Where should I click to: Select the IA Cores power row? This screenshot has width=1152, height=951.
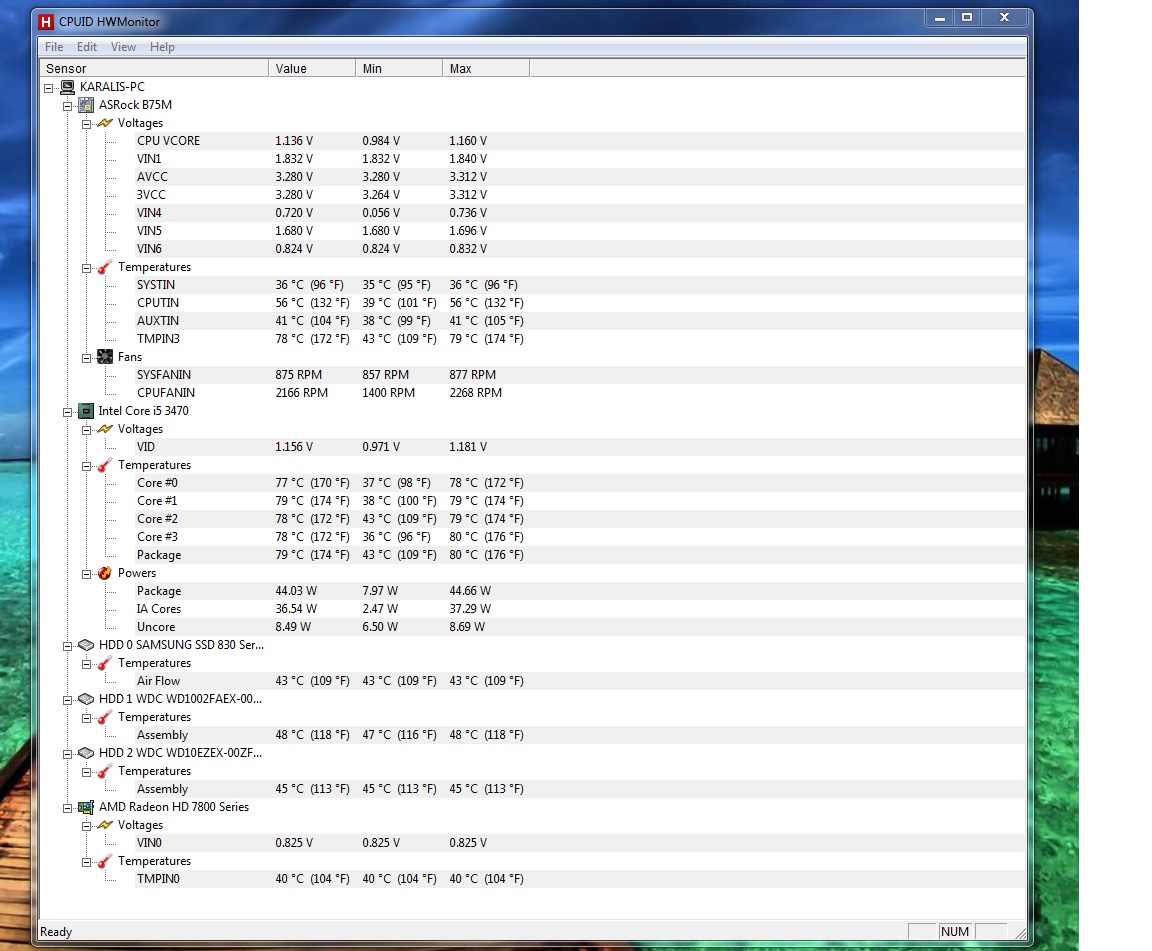pyautogui.click(x=580, y=609)
